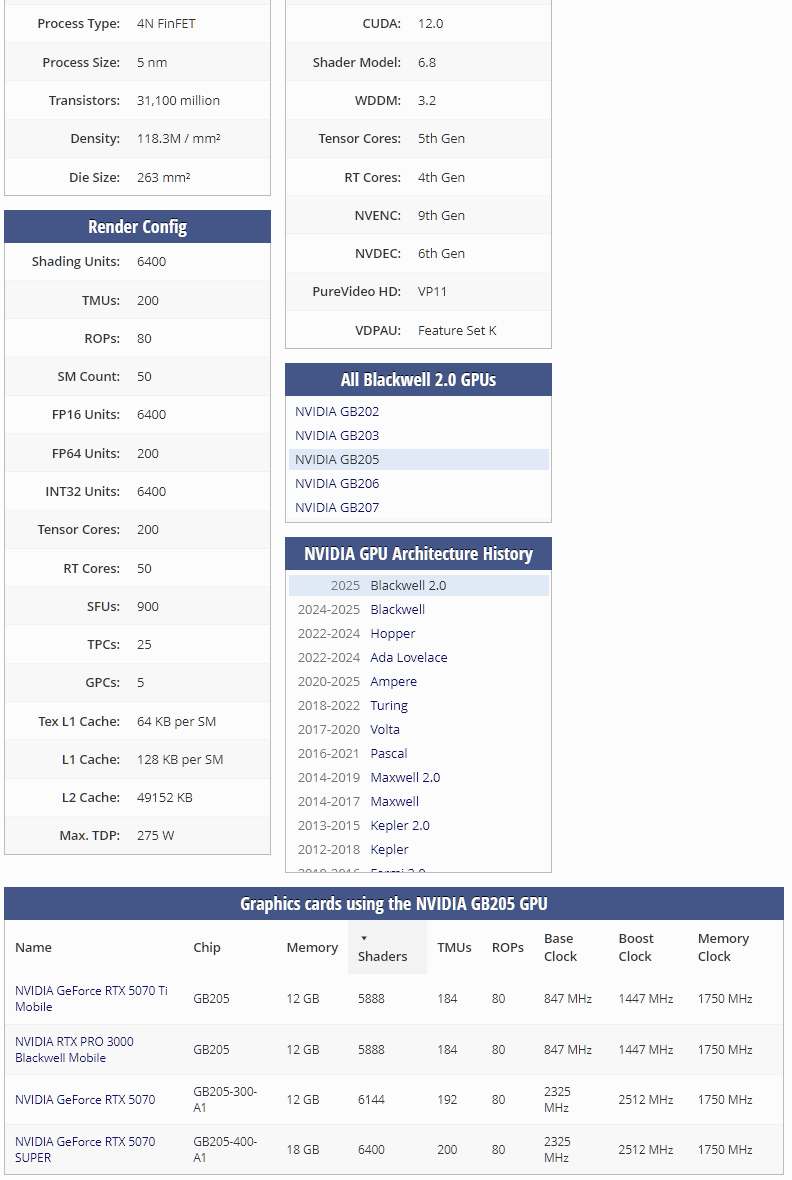This screenshot has width=792, height=1180.
Task: Select chip cell GB205-400-A1
Action: 225,1150
